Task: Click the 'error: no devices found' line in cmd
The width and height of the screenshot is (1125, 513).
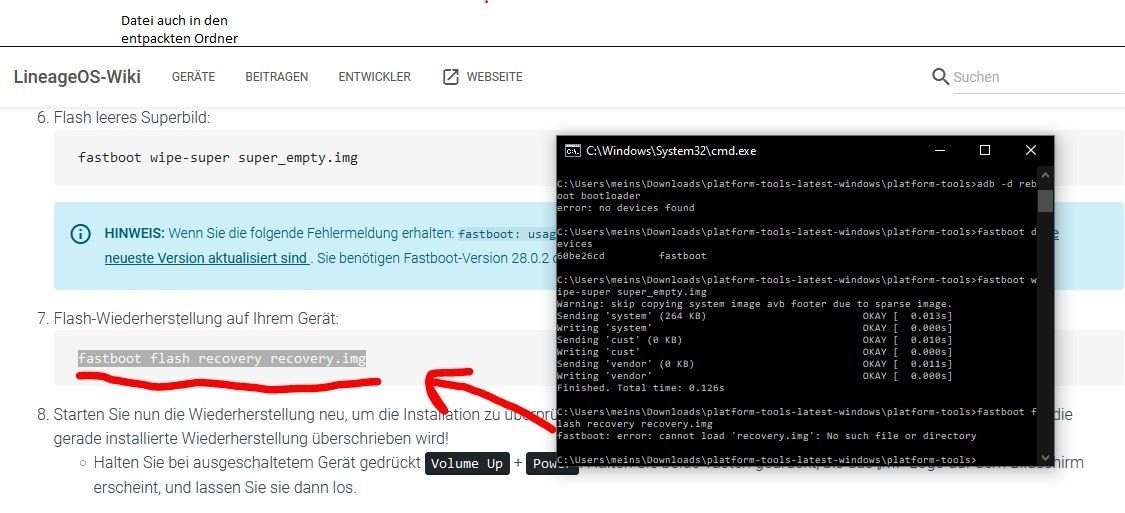Action: pos(626,208)
